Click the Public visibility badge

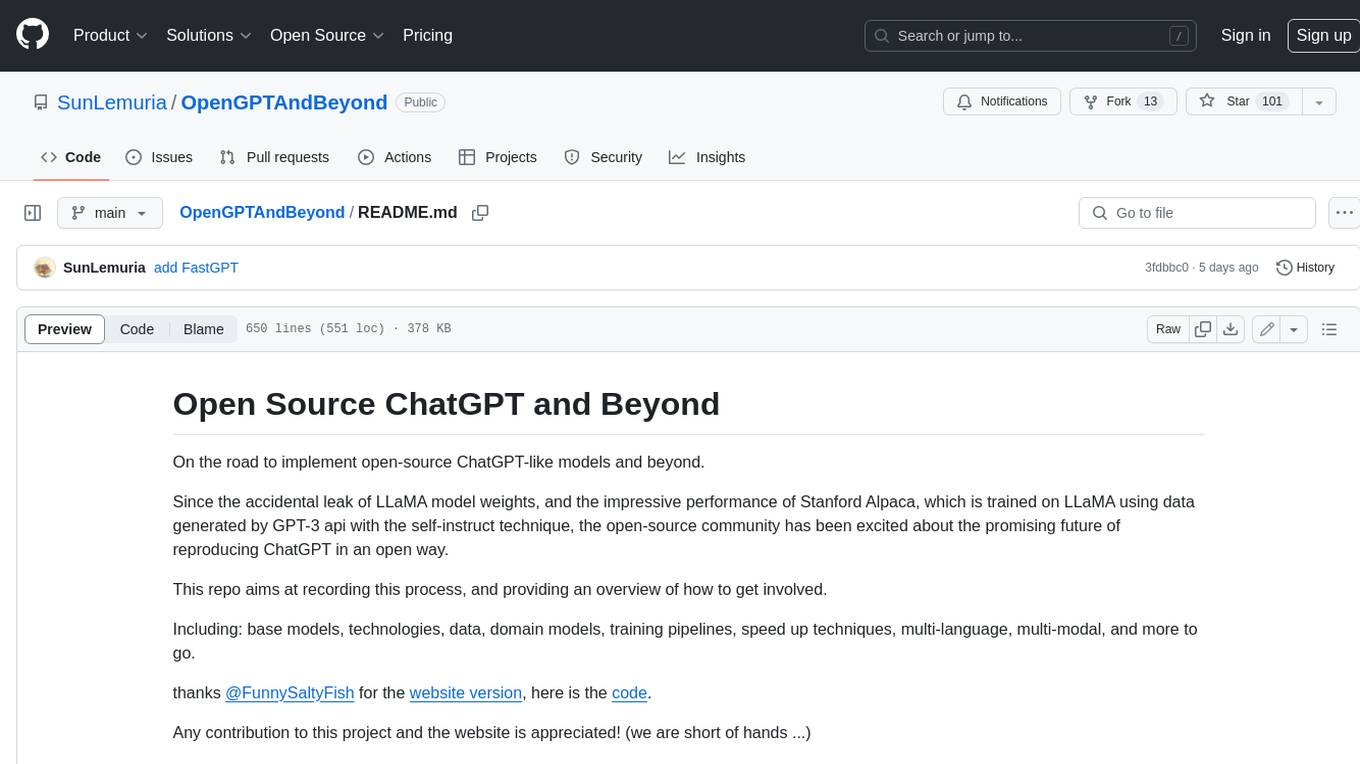point(420,102)
